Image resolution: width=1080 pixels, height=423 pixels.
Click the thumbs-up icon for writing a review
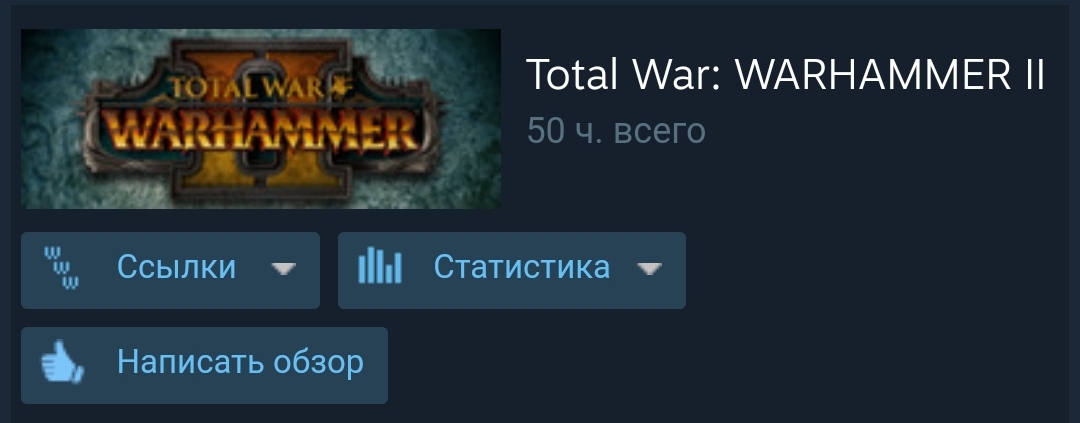pyautogui.click(x=62, y=362)
